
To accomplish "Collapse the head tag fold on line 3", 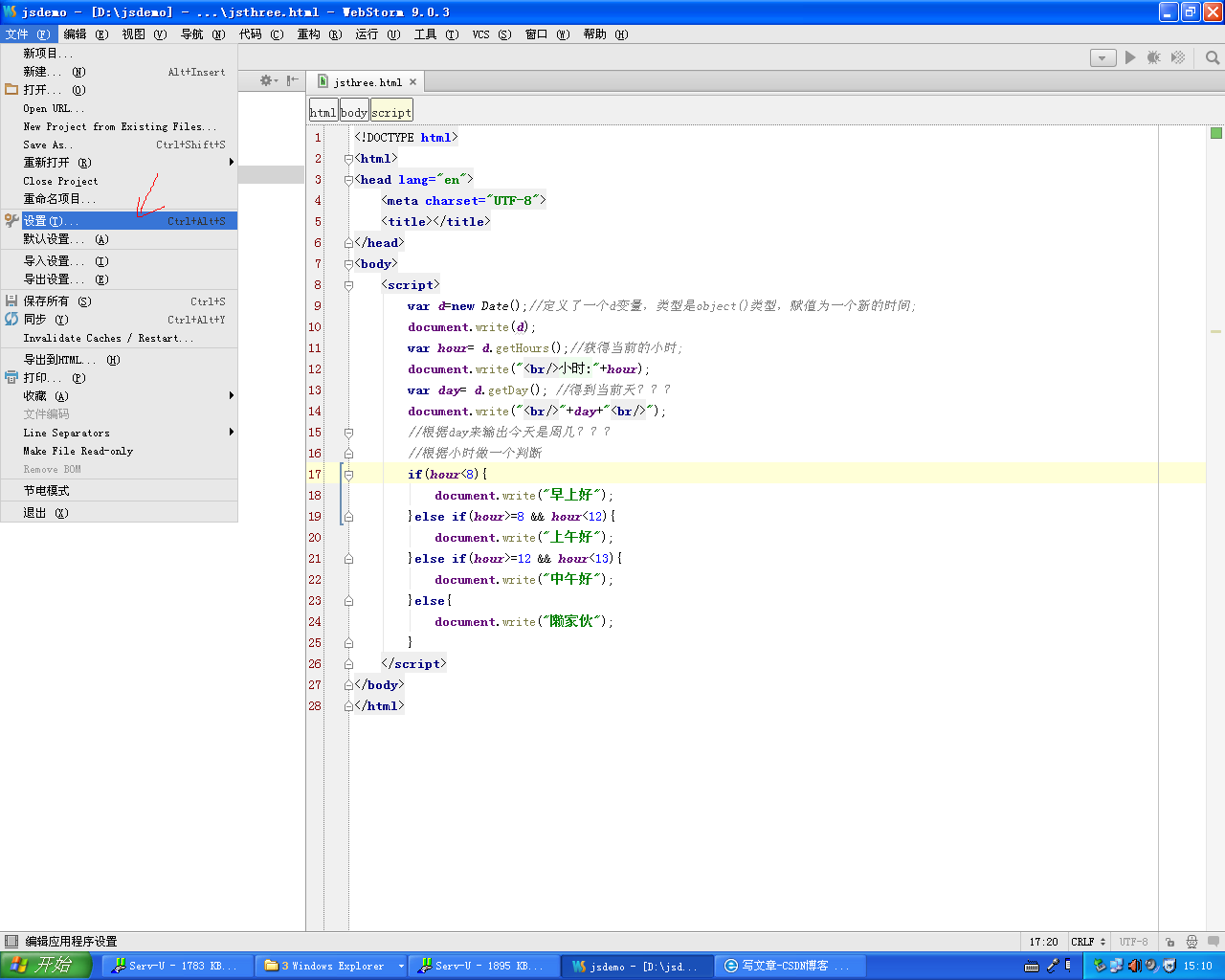I will tap(348, 180).
